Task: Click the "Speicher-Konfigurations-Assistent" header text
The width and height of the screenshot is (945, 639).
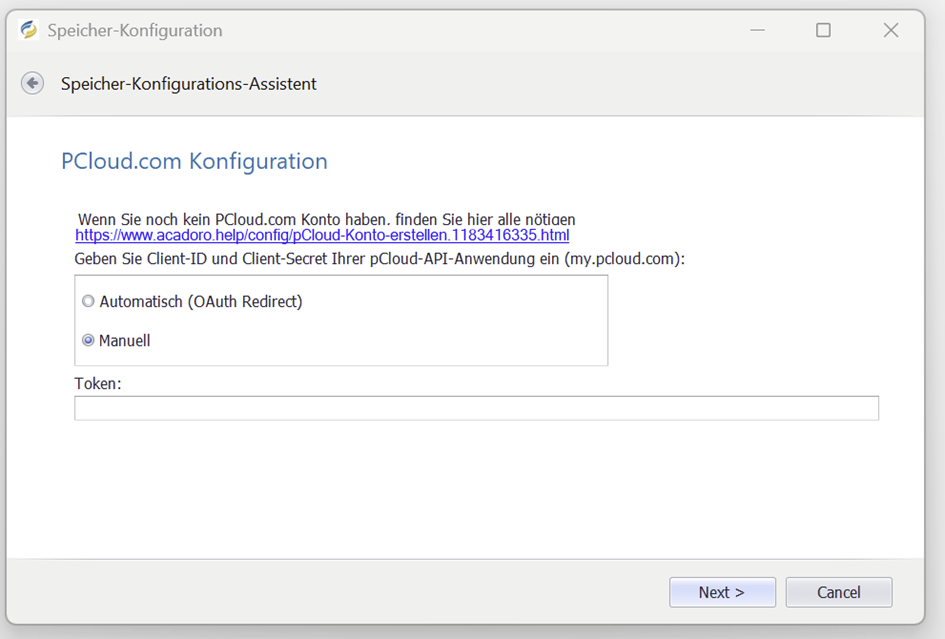Action: (188, 84)
